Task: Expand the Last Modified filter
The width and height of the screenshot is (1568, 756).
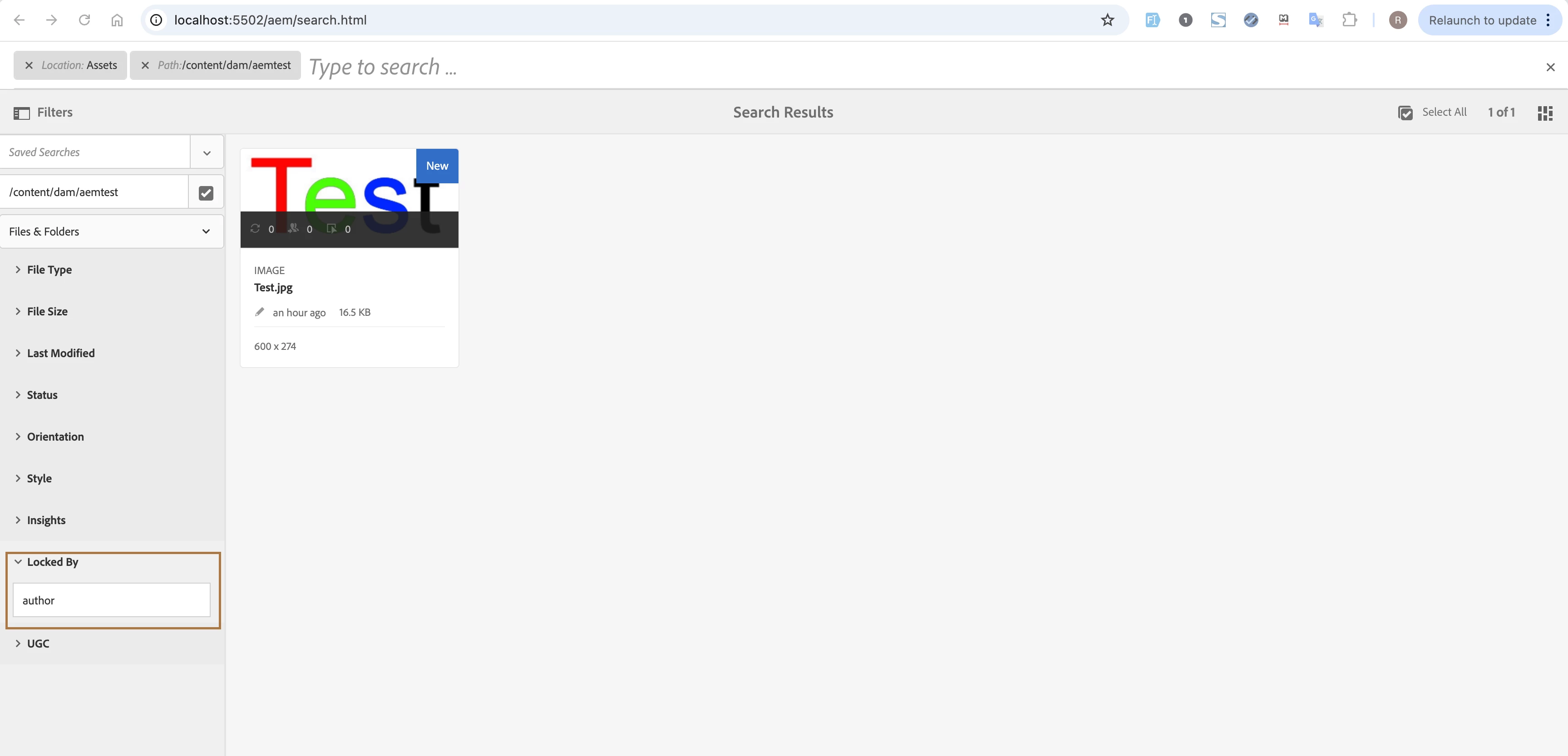Action: pyautogui.click(x=60, y=353)
